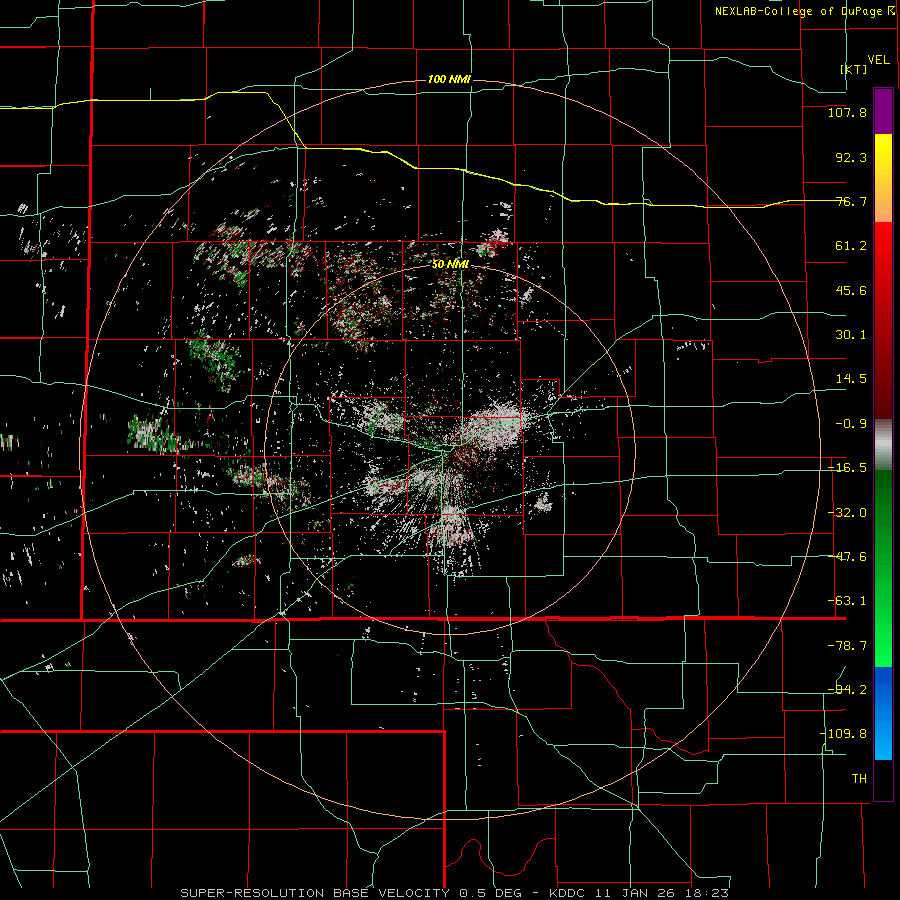Select the -0.9 velocity scale value

[851, 424]
